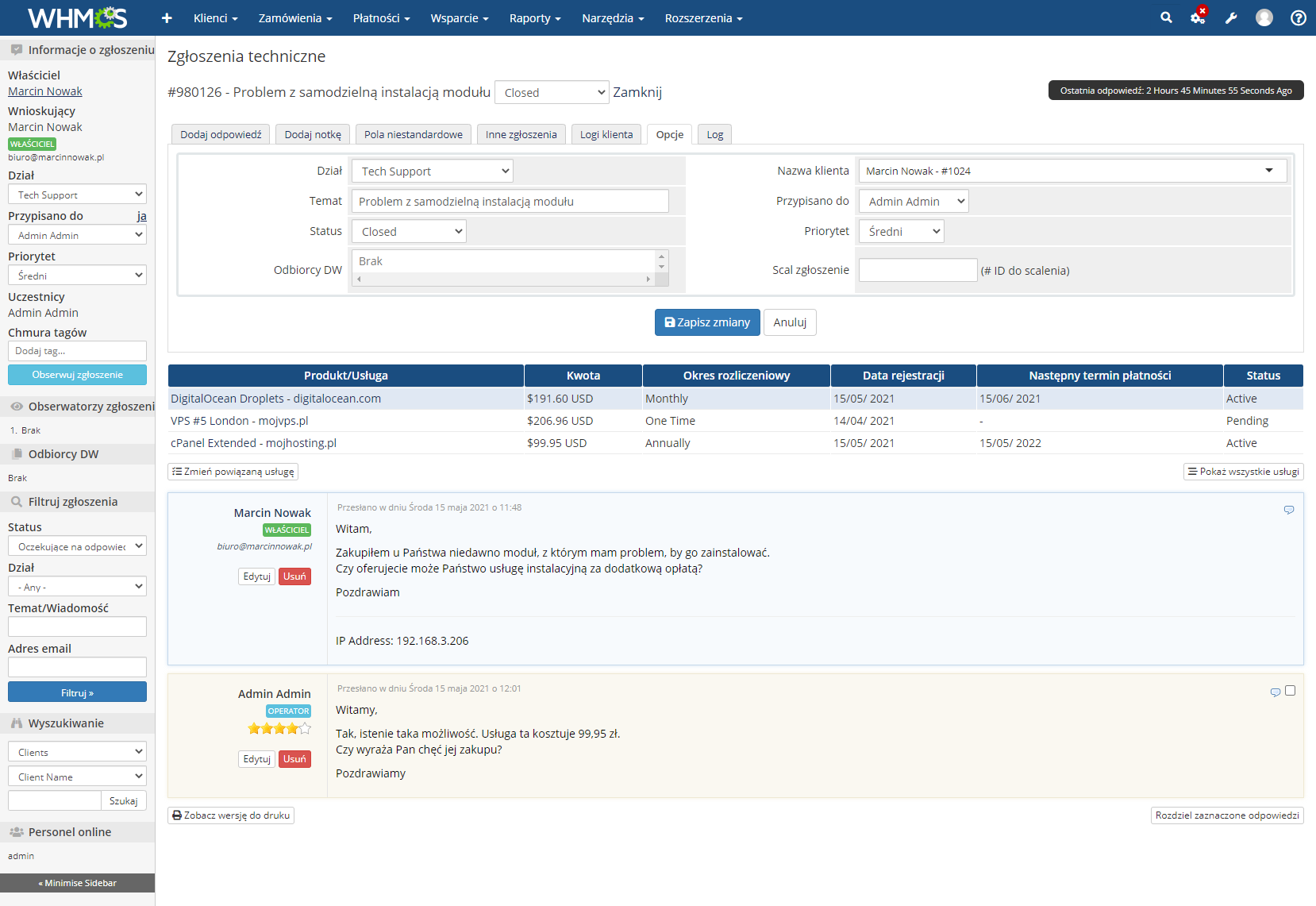Click the plus shortcut icon in navbar

click(x=167, y=17)
